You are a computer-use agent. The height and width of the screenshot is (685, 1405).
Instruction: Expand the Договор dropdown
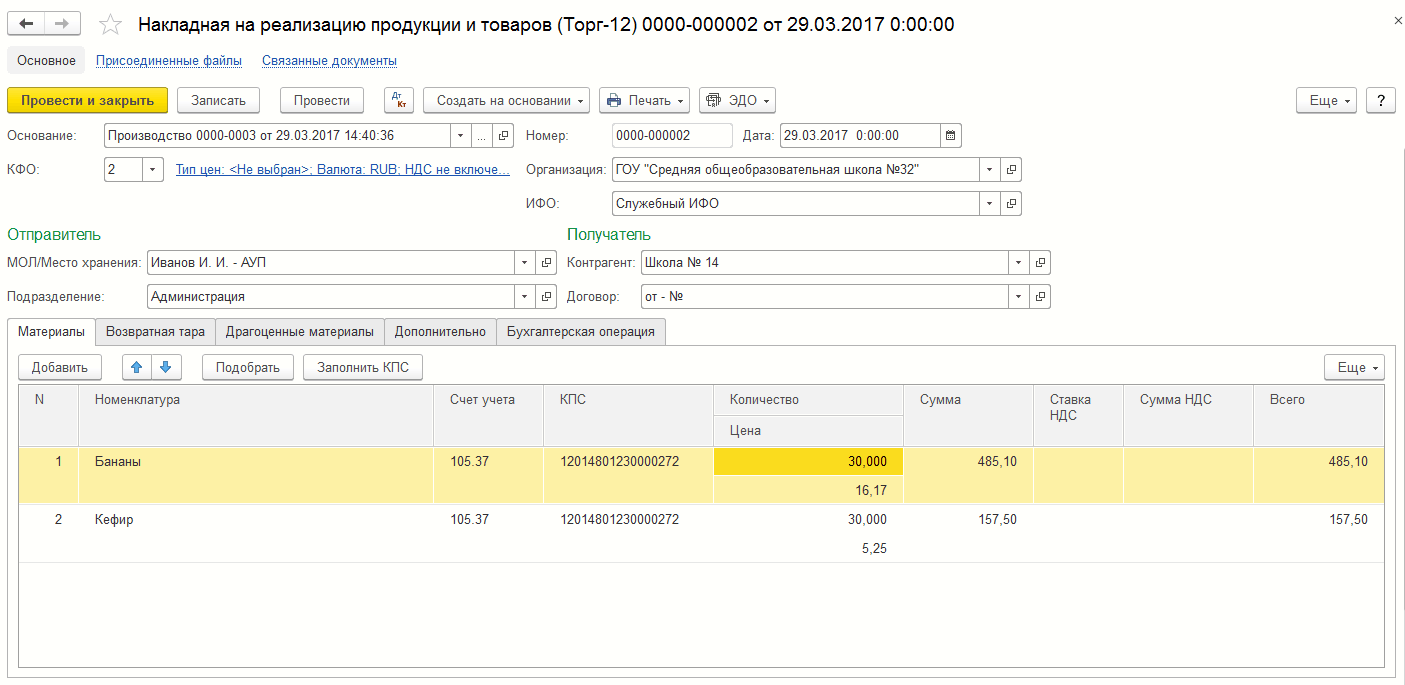[x=1018, y=296]
